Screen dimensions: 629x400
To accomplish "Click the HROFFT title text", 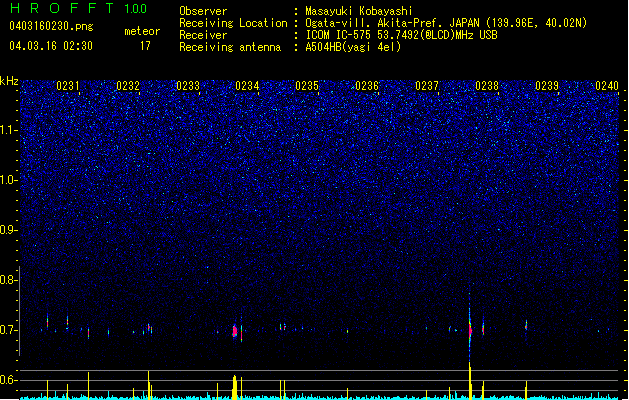I will click(62, 8).
